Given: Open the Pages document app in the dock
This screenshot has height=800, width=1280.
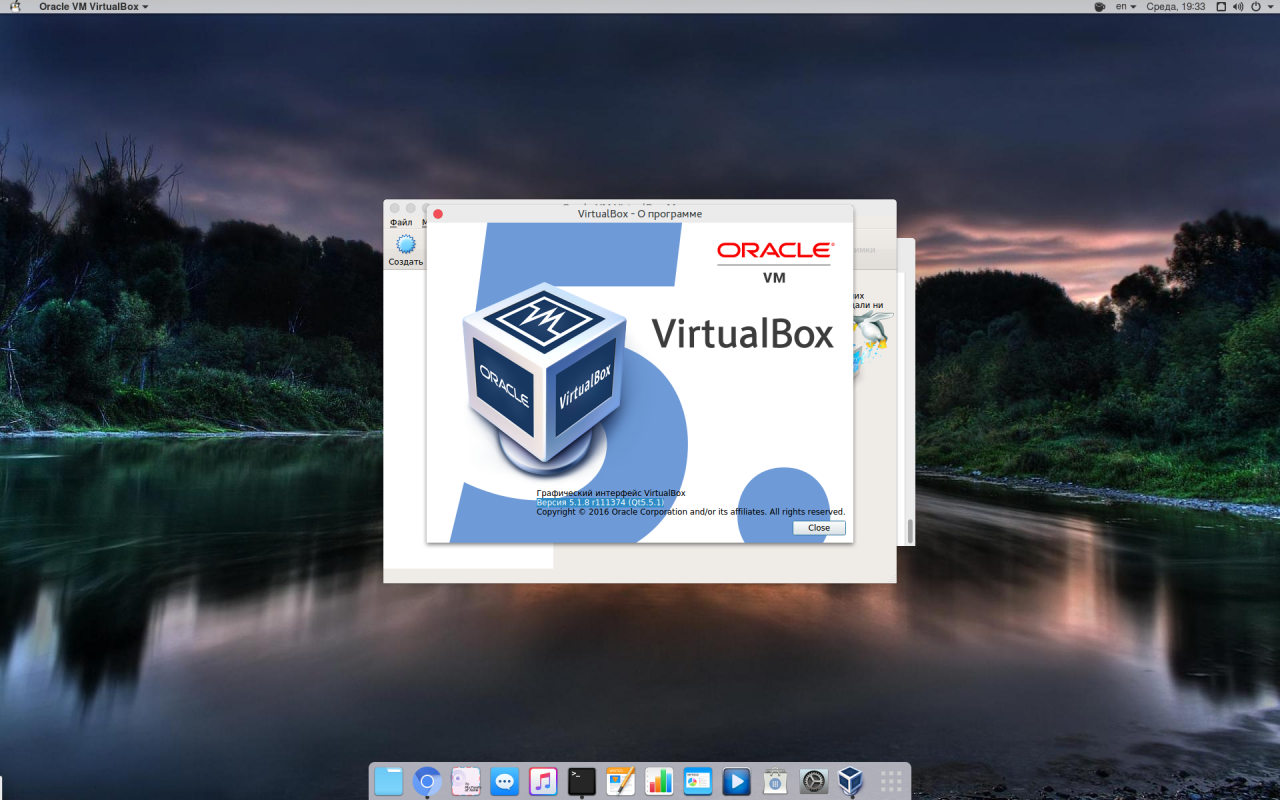Looking at the screenshot, I should (620, 781).
